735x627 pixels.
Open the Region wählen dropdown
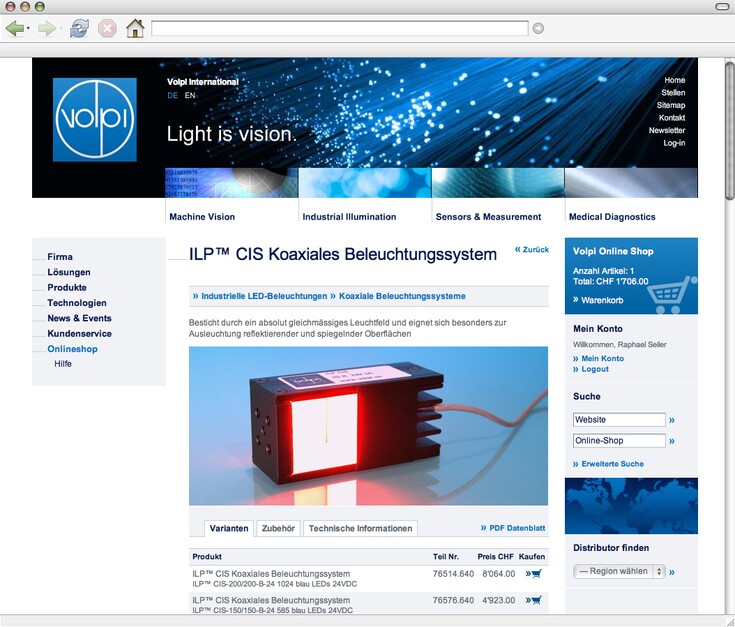[619, 571]
